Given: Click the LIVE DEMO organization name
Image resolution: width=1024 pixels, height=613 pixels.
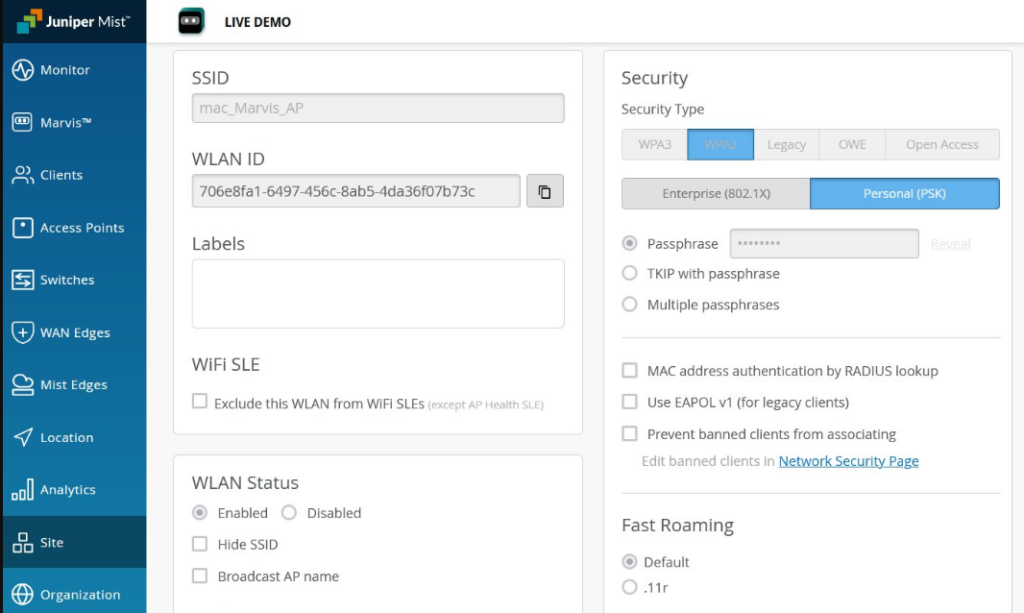Looking at the screenshot, I should tap(257, 22).
